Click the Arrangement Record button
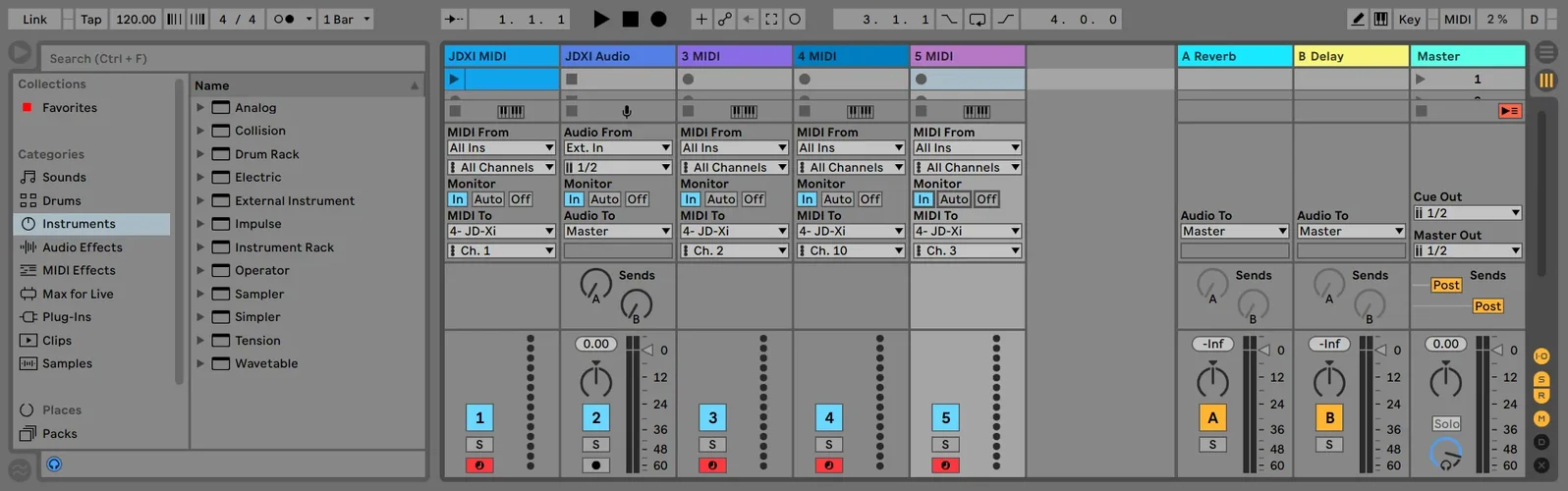1568x491 pixels. pyautogui.click(x=658, y=19)
